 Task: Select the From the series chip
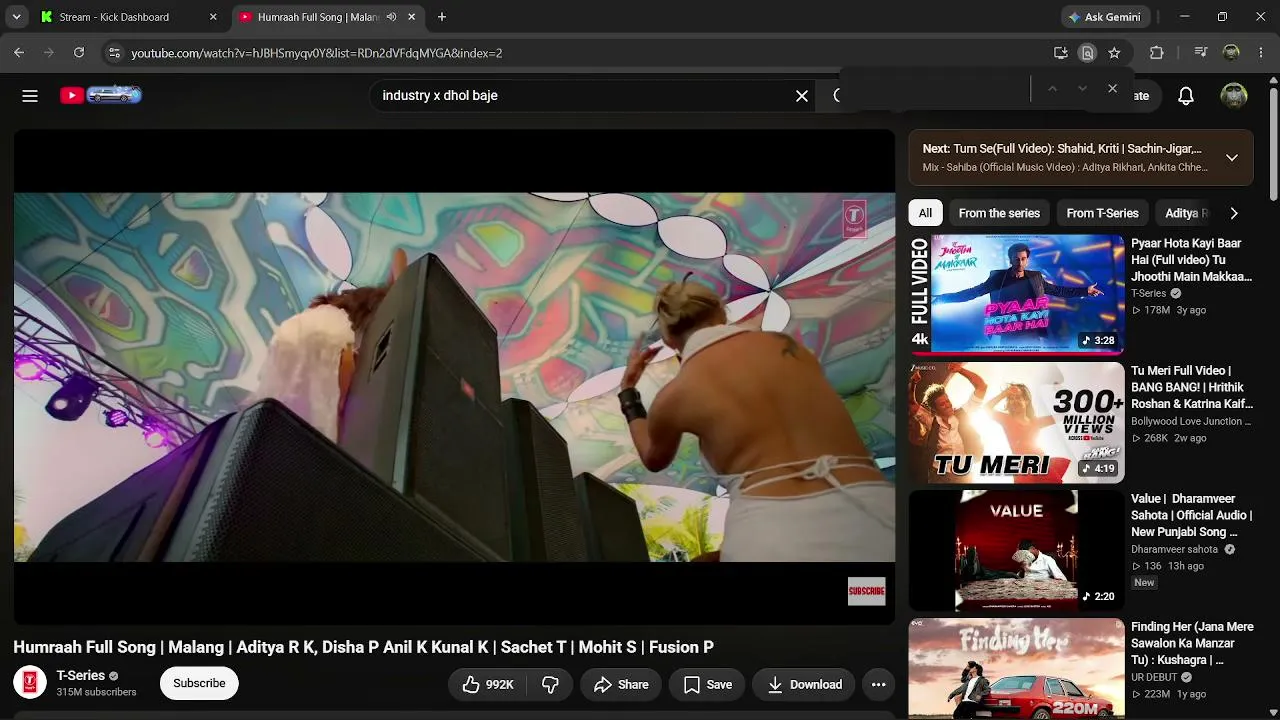pyautogui.click(x=999, y=213)
